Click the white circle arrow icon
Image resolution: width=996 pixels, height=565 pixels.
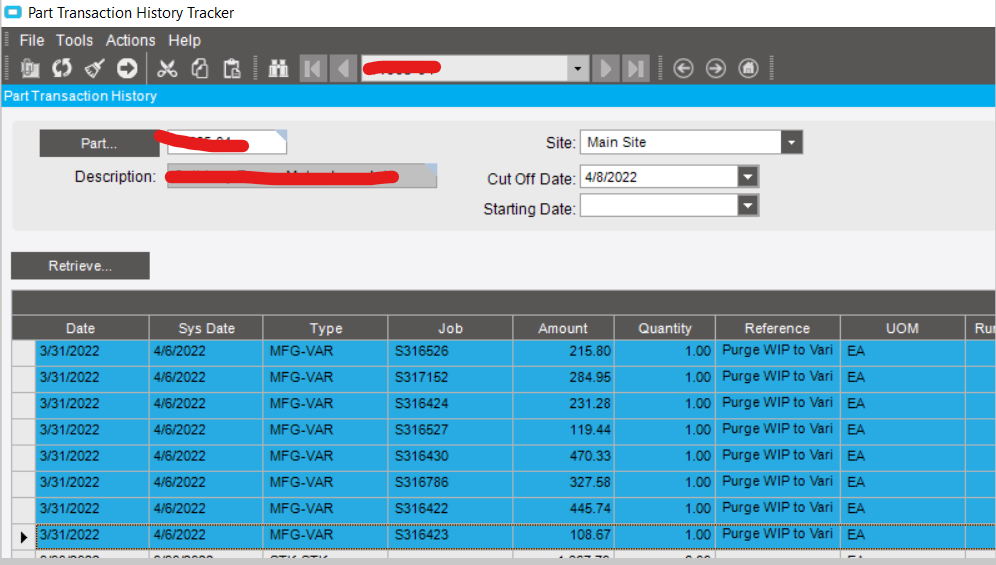[126, 68]
